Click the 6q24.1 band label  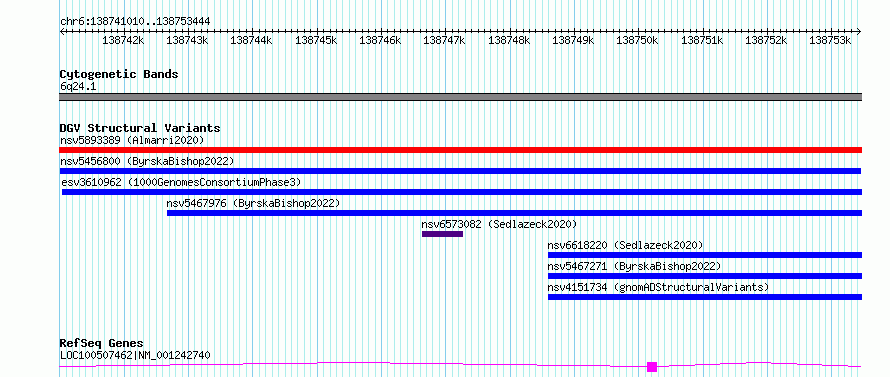point(77,86)
